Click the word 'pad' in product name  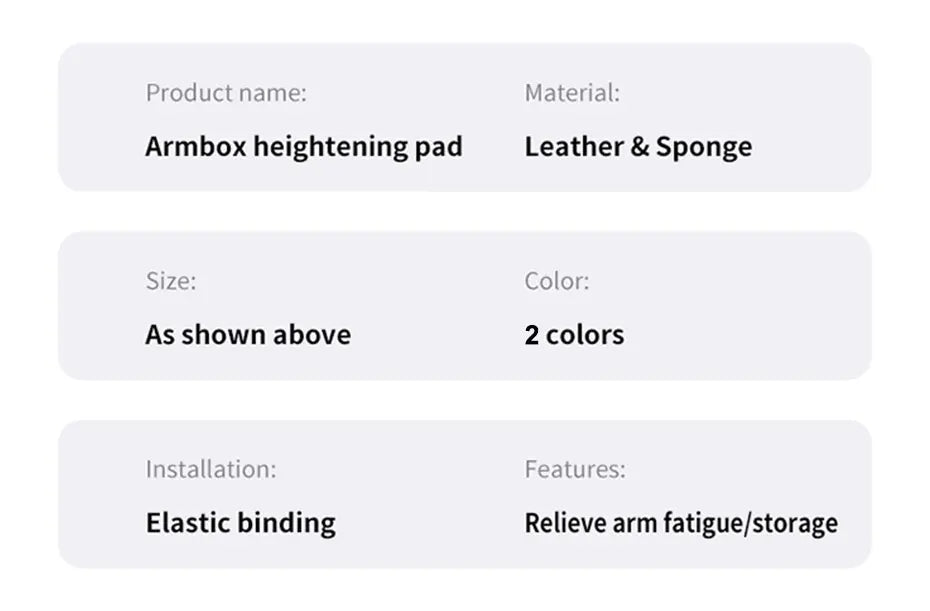click(438, 147)
